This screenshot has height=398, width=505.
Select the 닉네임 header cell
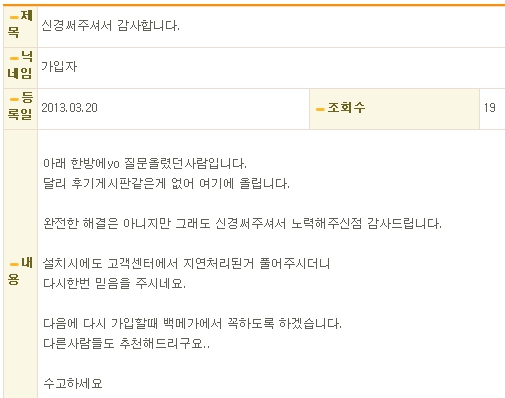point(20,68)
